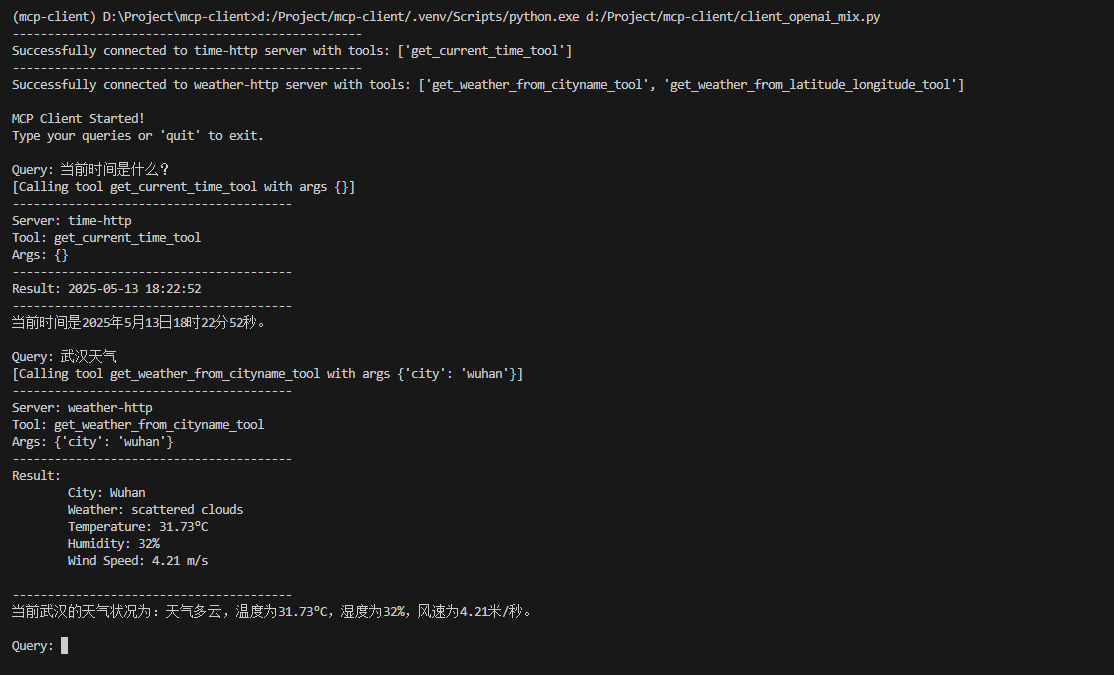Click the Result timestamp 2025-05-13 18:22:52
This screenshot has width=1114, height=675.
click(134, 288)
